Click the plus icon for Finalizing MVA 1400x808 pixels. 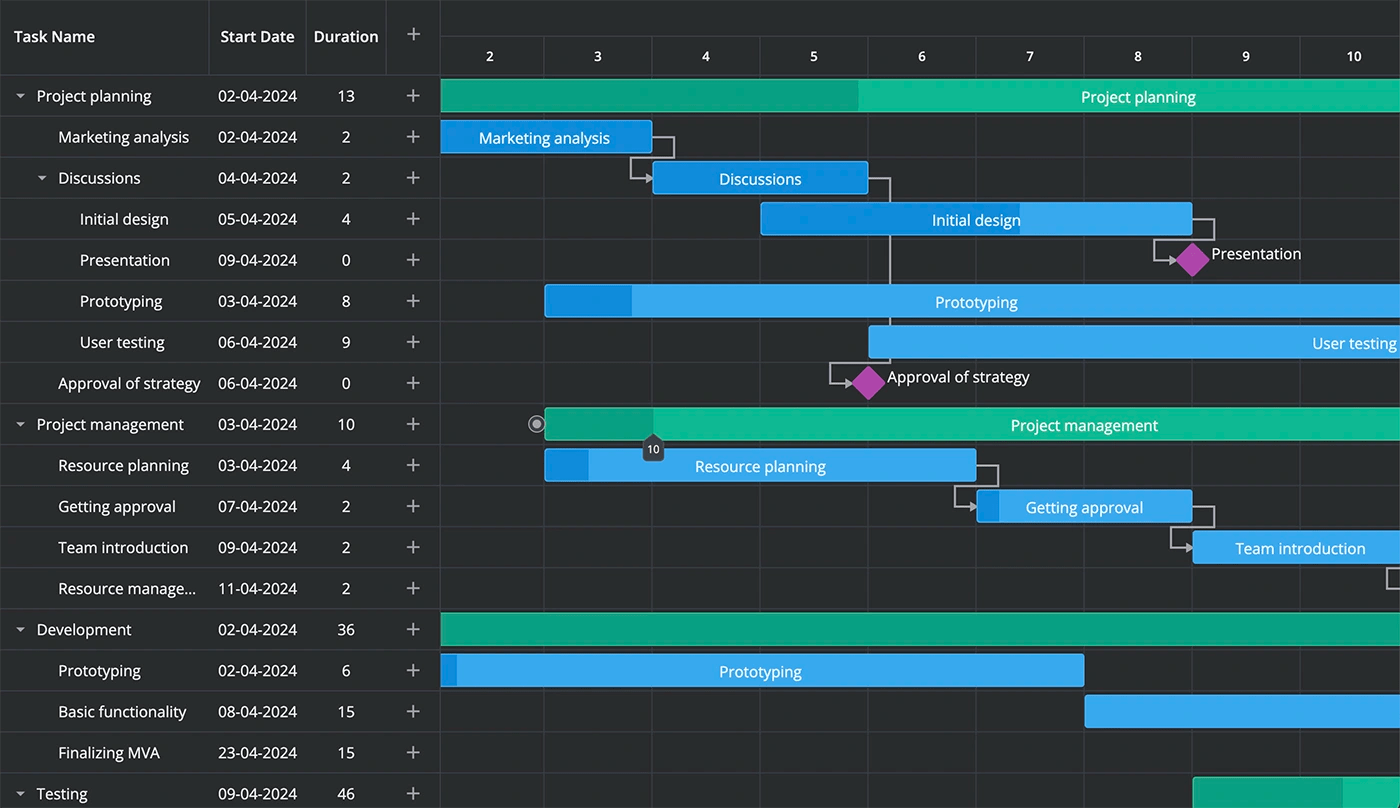413,752
